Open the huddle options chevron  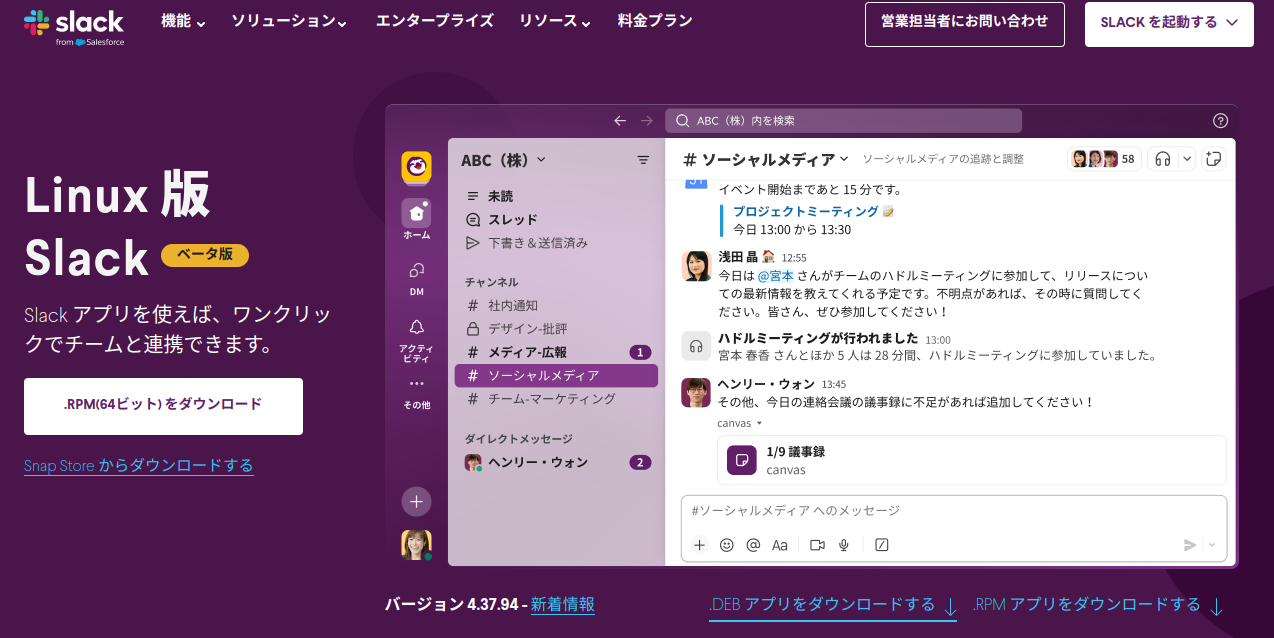[x=1187, y=158]
